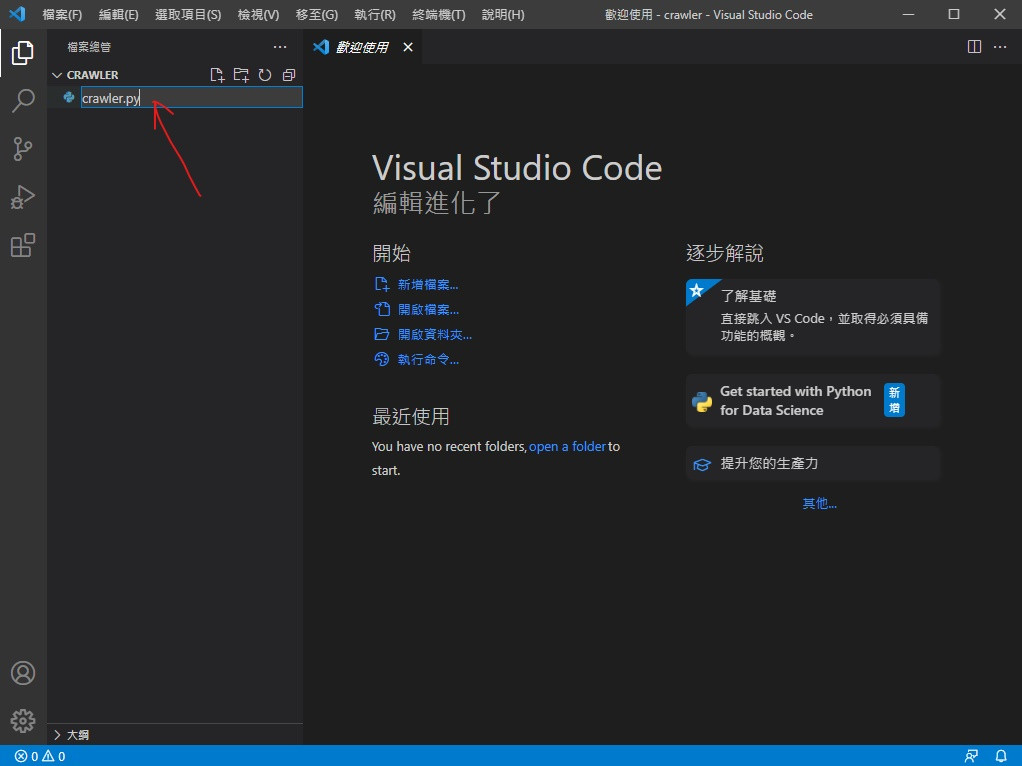This screenshot has height=766, width=1022.
Task: Open the 選取項目(S) menu
Action: [x=188, y=14]
